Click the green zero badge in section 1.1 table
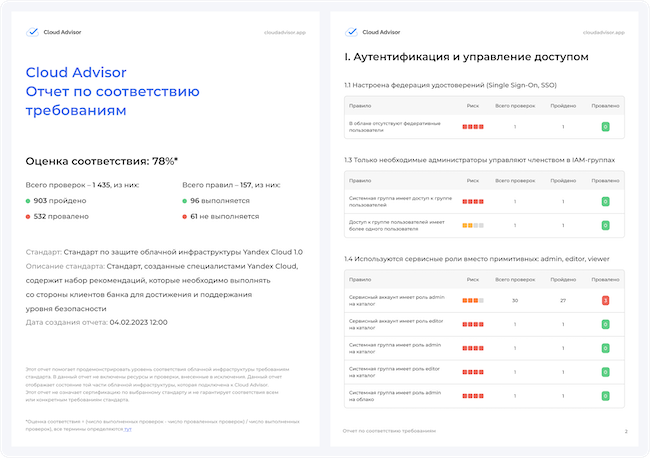The width and height of the screenshot is (650, 458). (605, 127)
